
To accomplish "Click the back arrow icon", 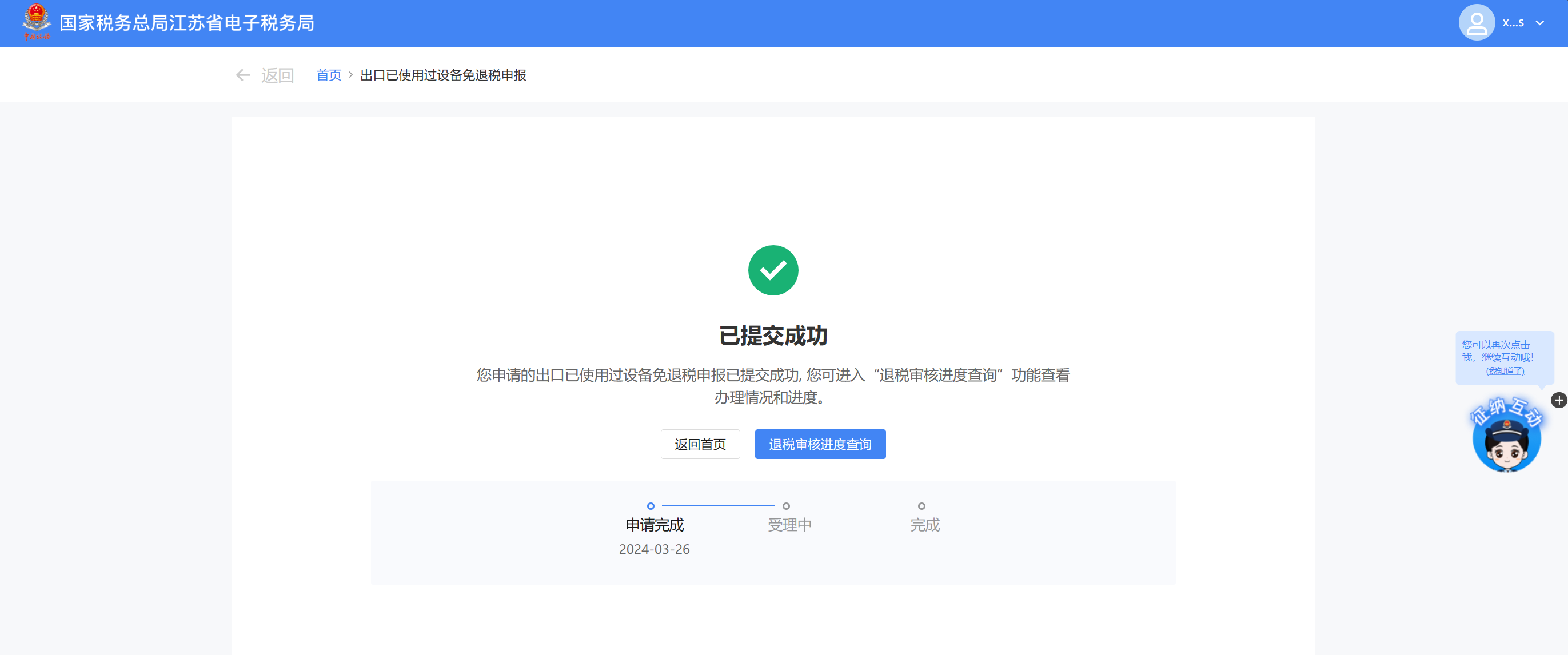I will tap(242, 75).
